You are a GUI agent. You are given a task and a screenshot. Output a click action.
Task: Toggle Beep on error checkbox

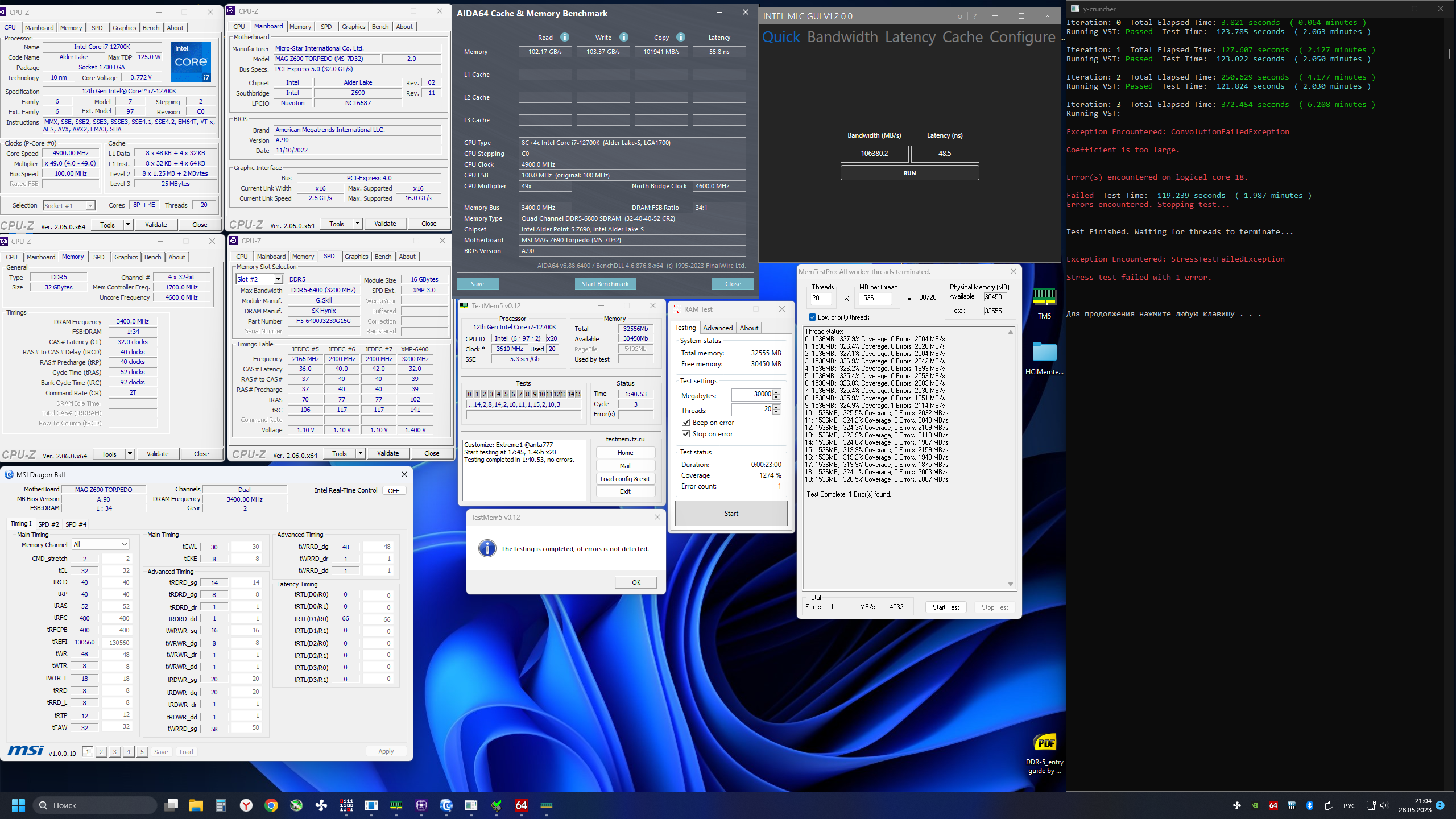pyautogui.click(x=686, y=423)
